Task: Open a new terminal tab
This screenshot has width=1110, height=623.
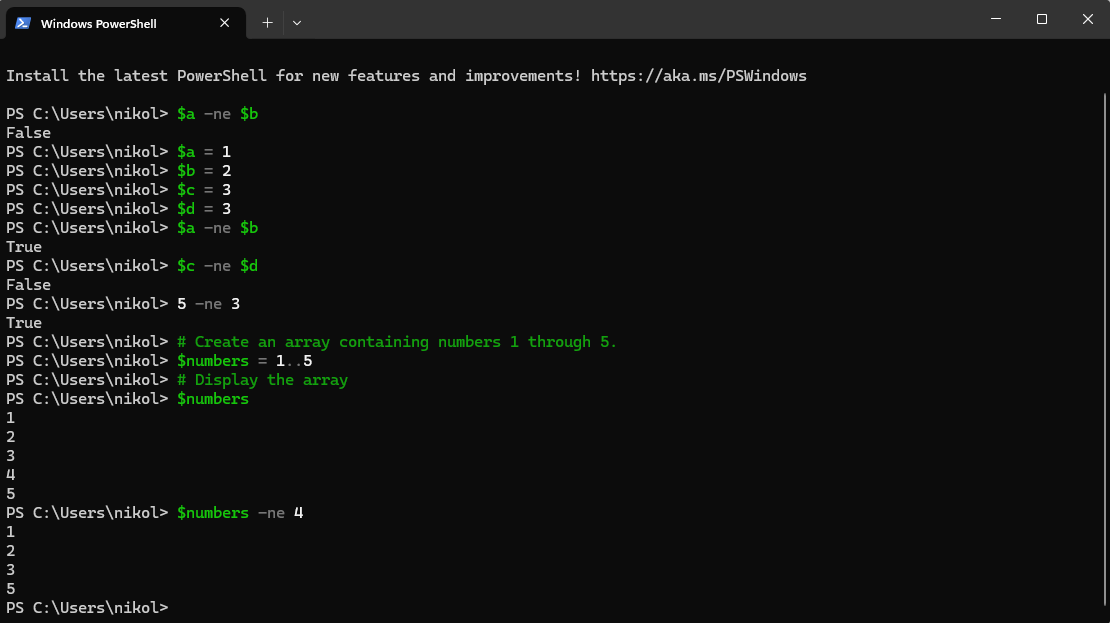Action: (x=267, y=23)
